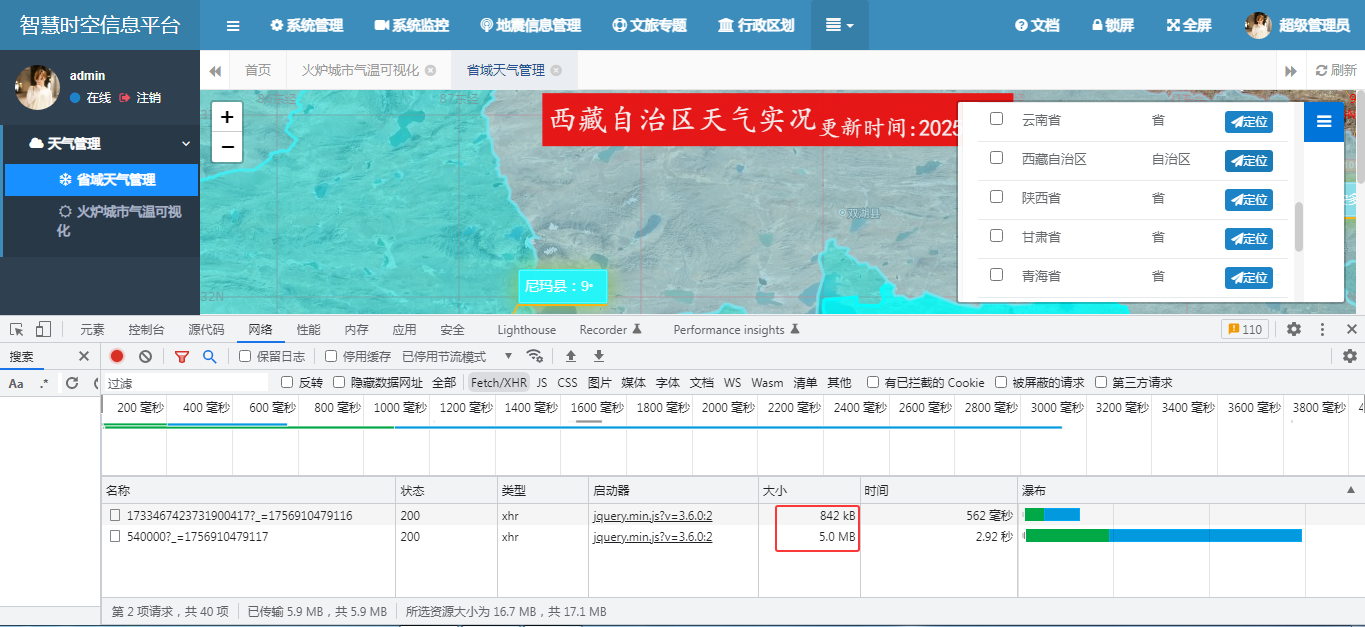
Task: Toggle regex search option icon
Action: 44,383
